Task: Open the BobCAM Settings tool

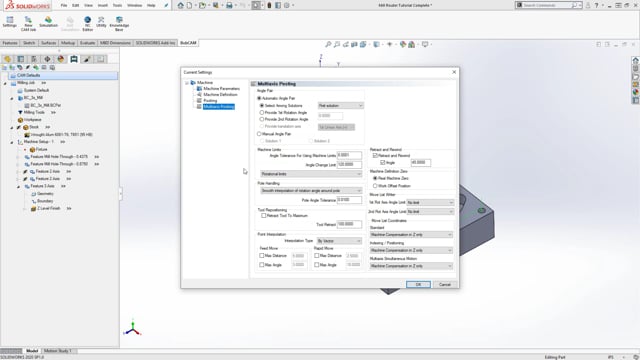Action: coord(9,22)
